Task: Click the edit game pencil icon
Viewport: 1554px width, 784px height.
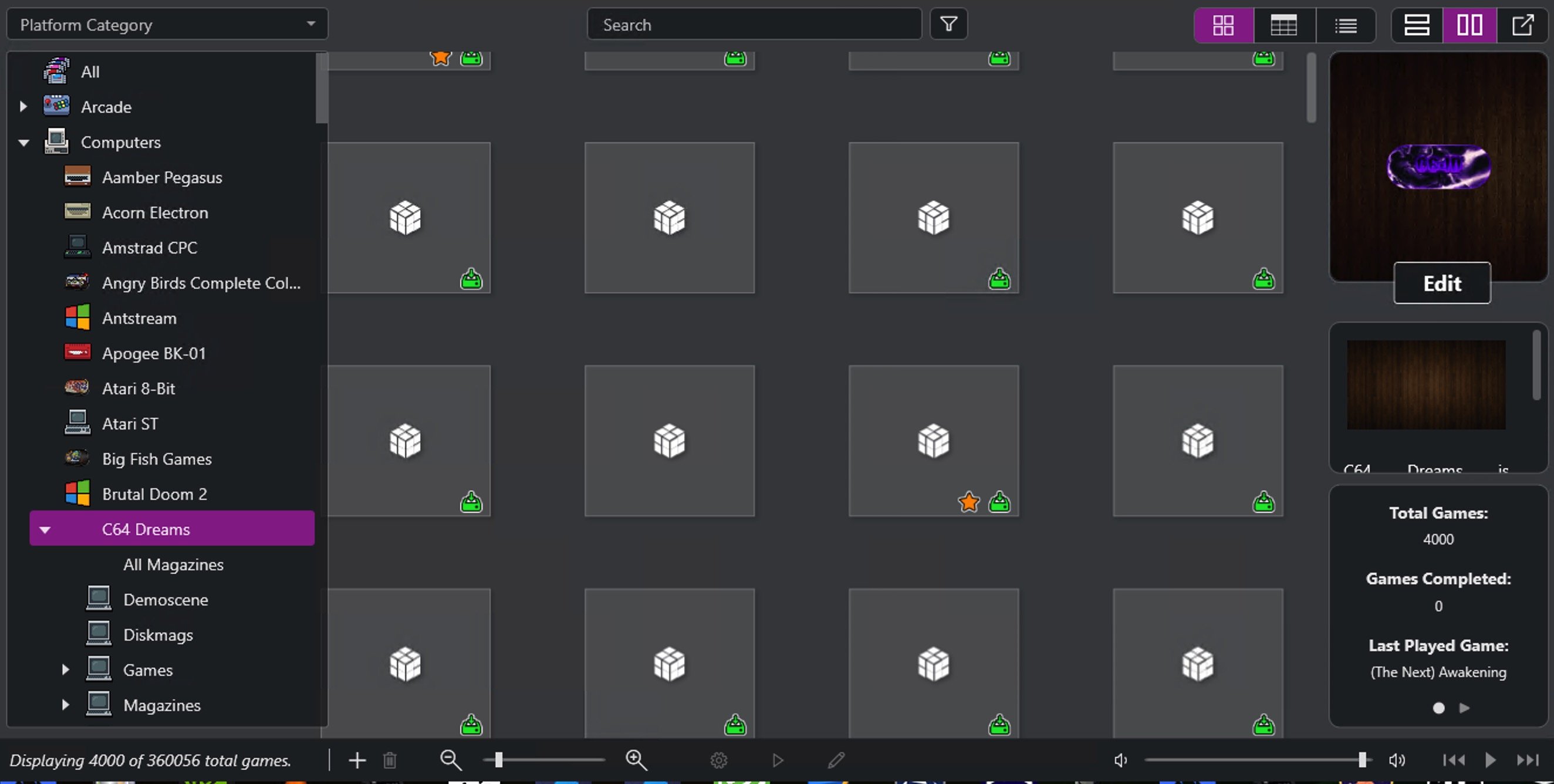Action: [836, 761]
